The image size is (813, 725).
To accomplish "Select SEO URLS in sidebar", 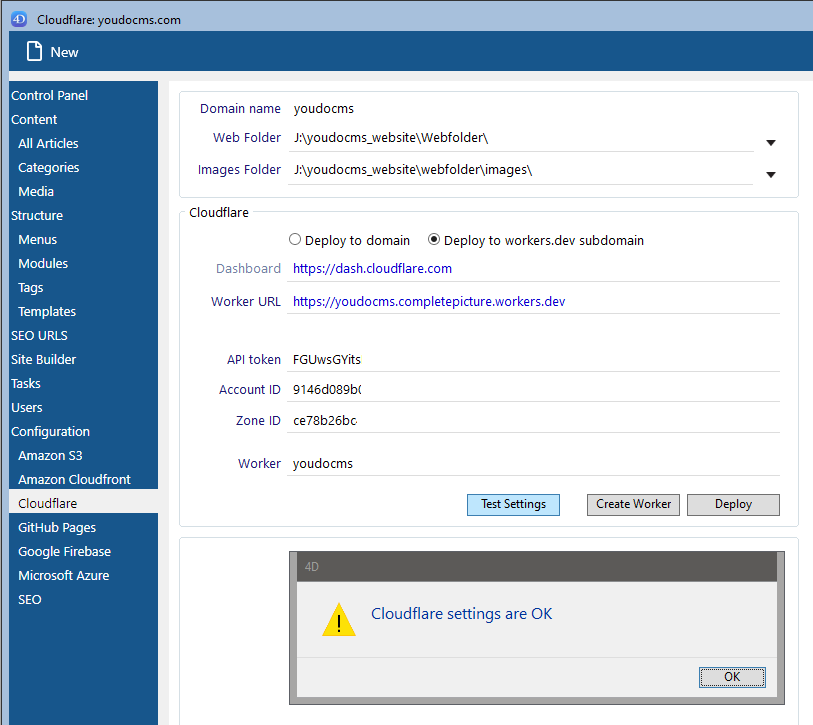I will [39, 336].
